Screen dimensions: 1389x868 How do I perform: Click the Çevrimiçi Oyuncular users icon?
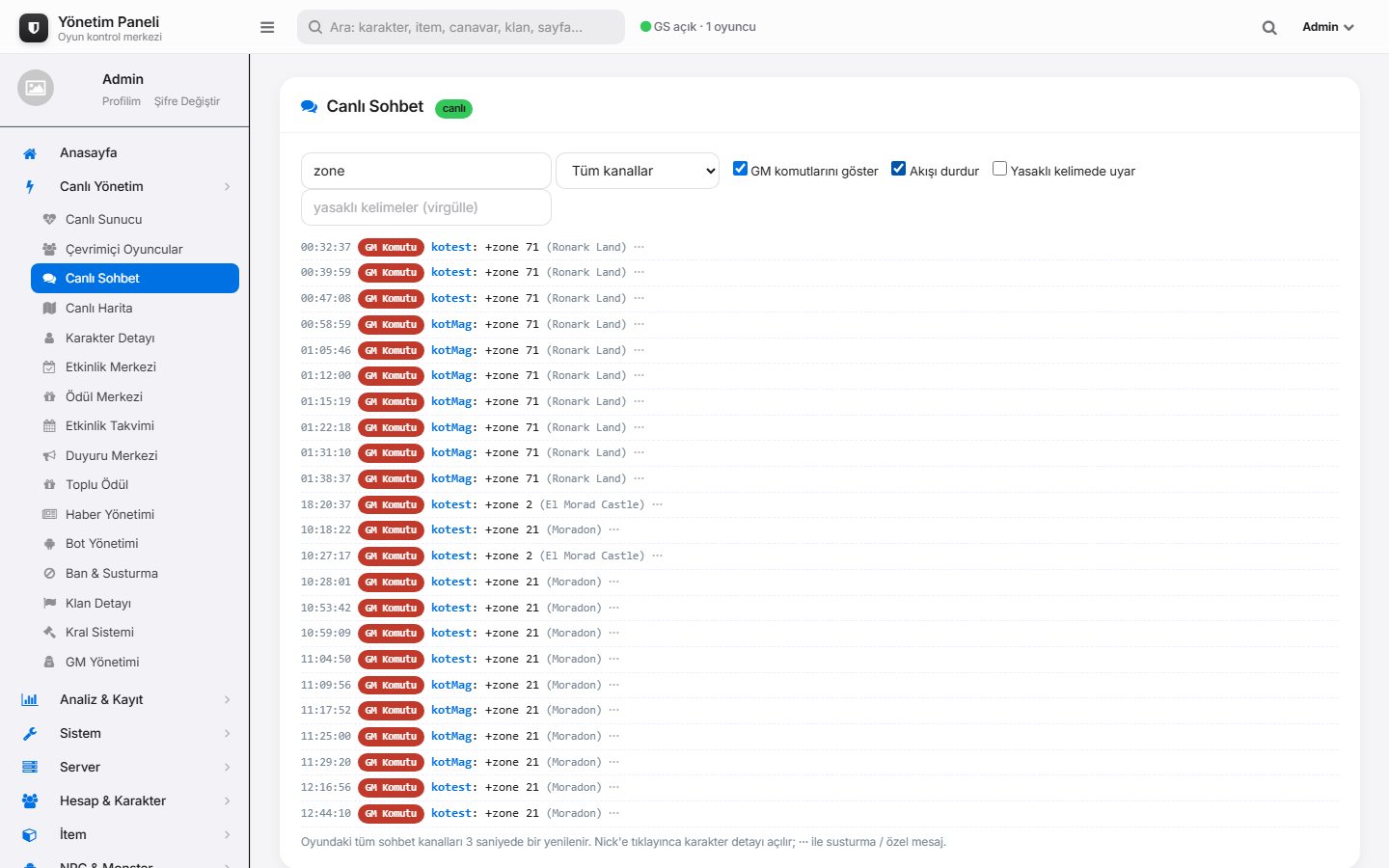coord(49,249)
